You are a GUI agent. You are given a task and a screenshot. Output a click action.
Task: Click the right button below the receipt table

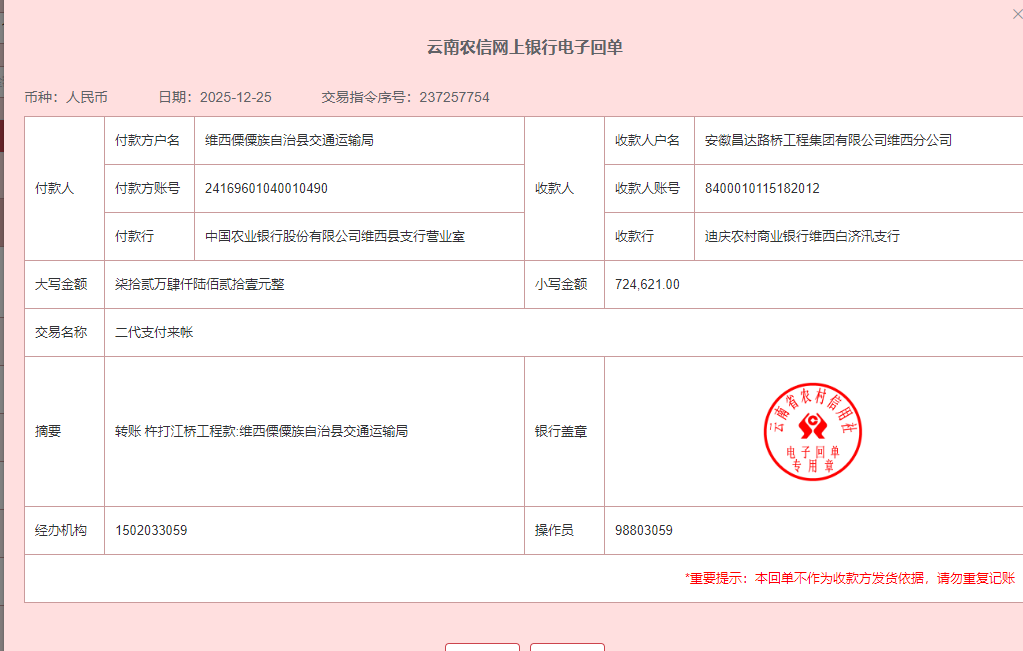567,646
